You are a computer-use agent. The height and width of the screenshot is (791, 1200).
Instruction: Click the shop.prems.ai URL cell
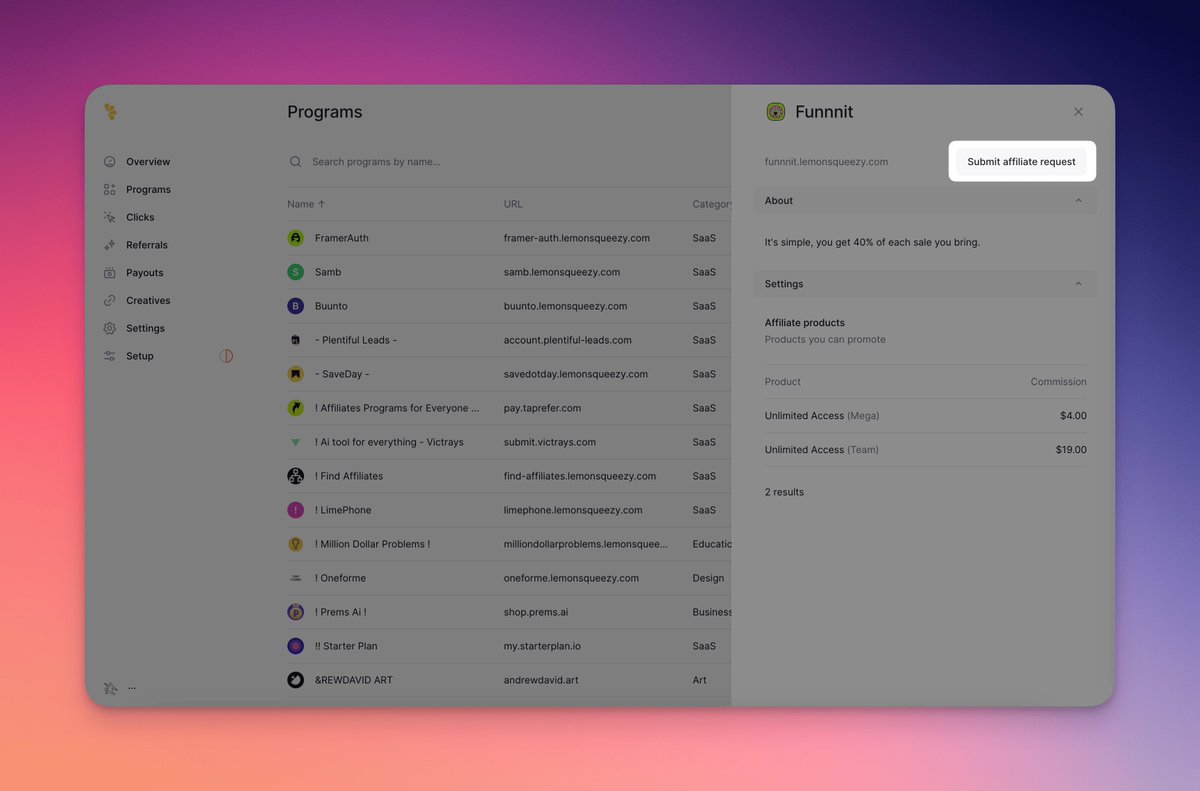tap(536, 612)
